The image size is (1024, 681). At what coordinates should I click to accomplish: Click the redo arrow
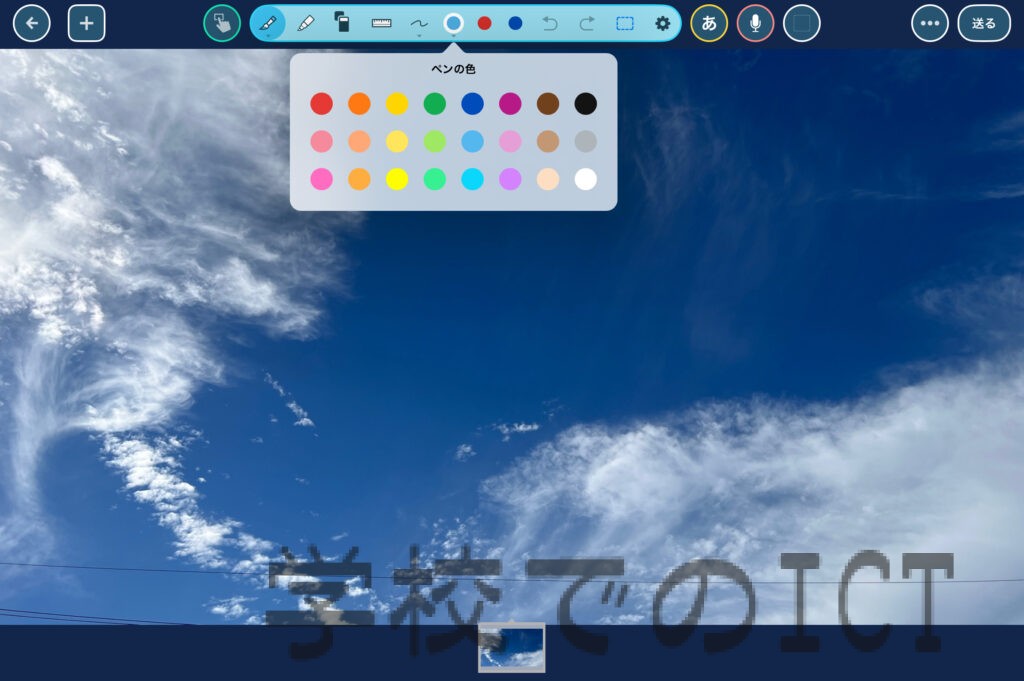587,23
